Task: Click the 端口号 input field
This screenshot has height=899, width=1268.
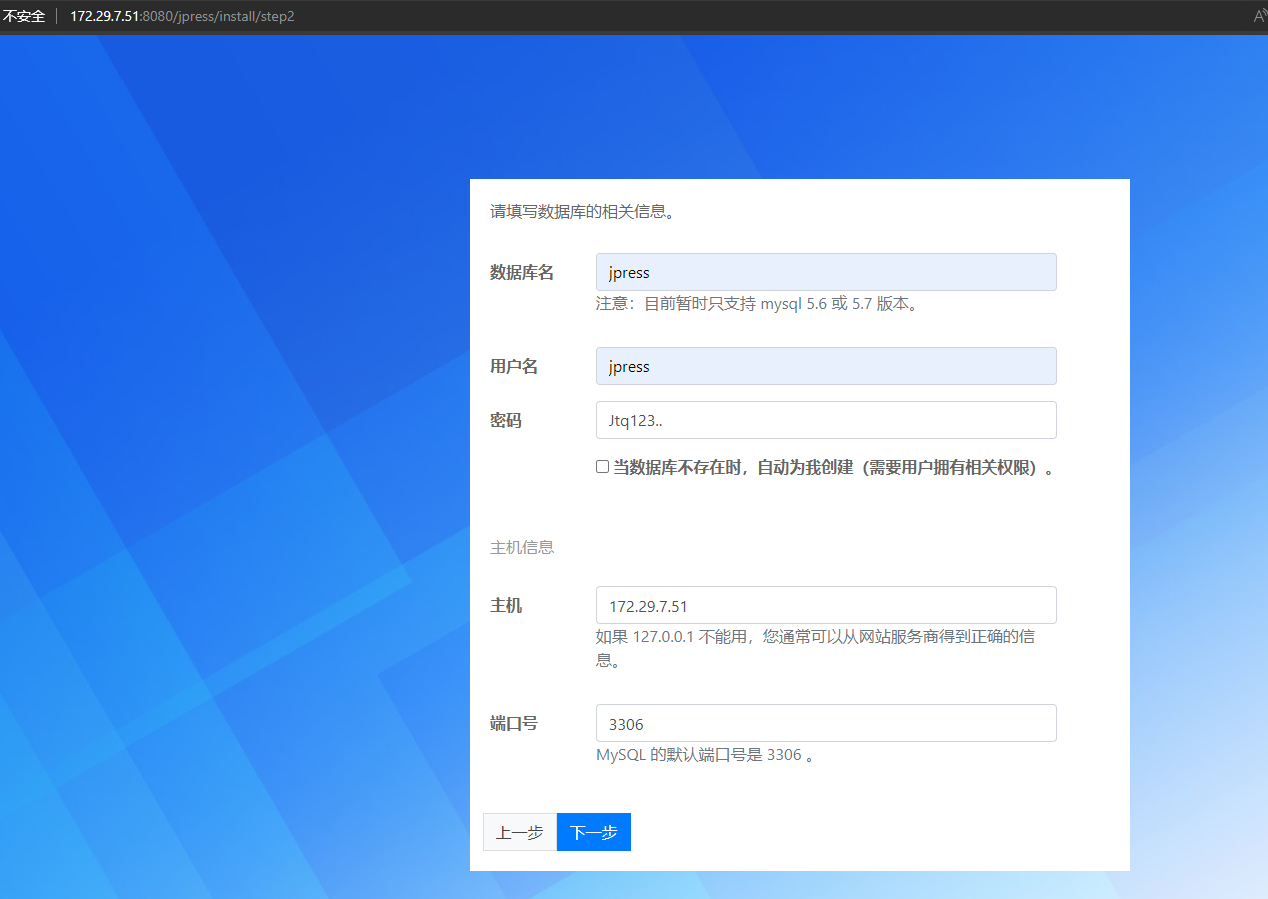Action: tap(826, 723)
